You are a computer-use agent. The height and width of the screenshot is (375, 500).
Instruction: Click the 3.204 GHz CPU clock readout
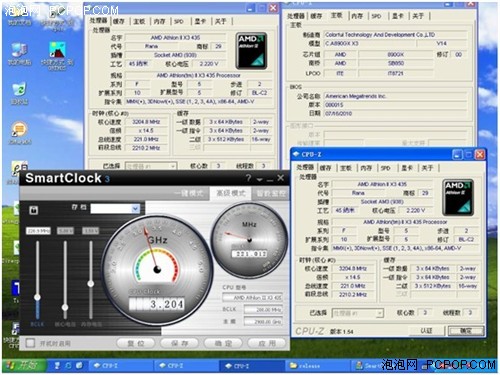pos(157,304)
